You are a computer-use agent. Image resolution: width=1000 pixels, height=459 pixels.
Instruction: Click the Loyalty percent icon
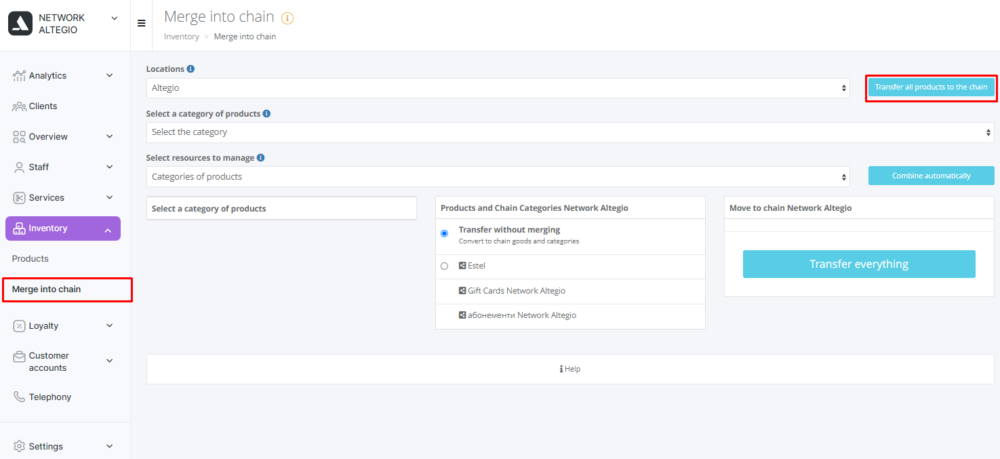click(19, 326)
